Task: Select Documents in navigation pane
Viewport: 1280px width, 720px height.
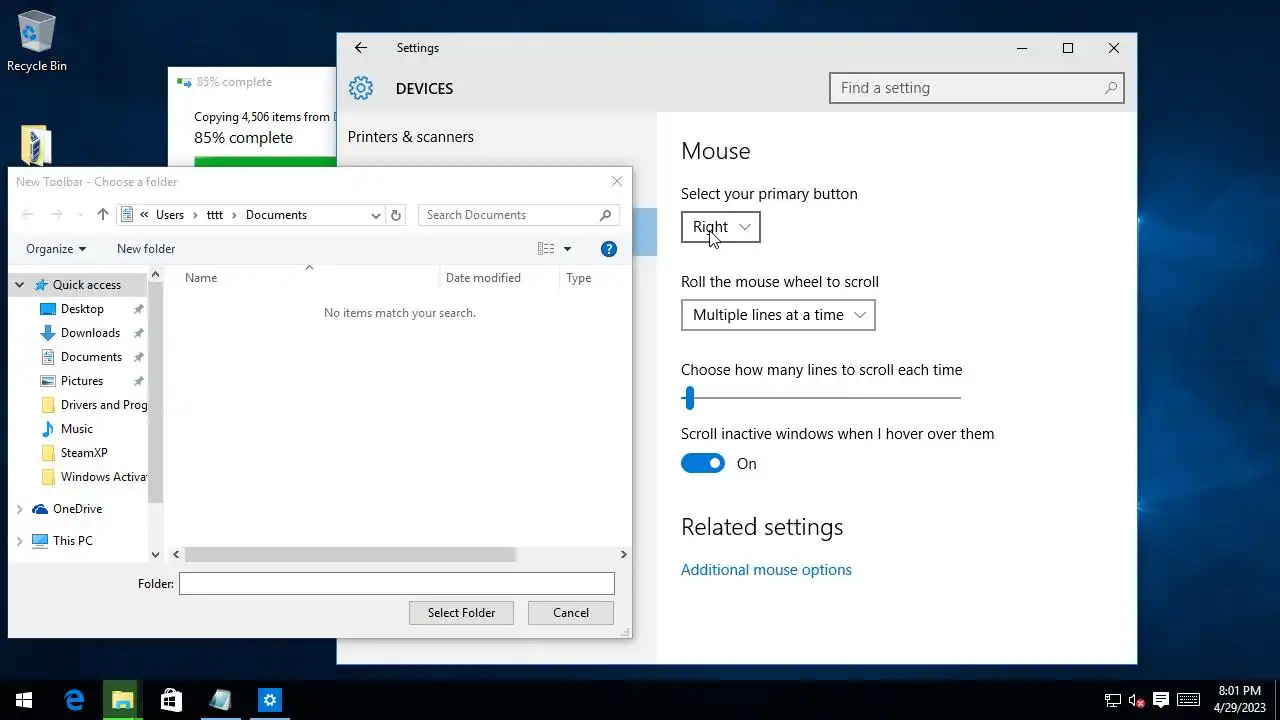Action: point(91,357)
